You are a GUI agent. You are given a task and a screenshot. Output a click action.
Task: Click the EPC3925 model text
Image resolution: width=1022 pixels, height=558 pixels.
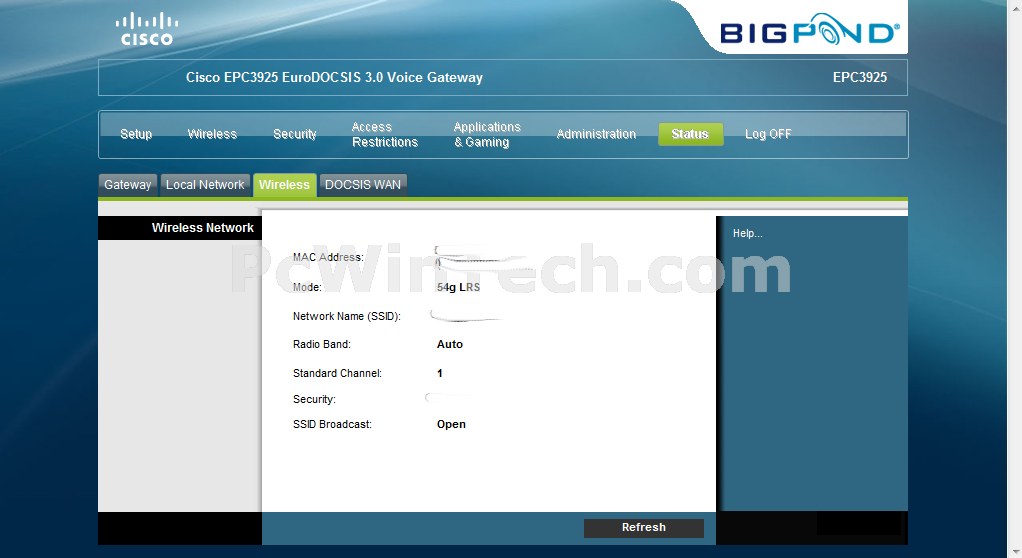coord(860,77)
